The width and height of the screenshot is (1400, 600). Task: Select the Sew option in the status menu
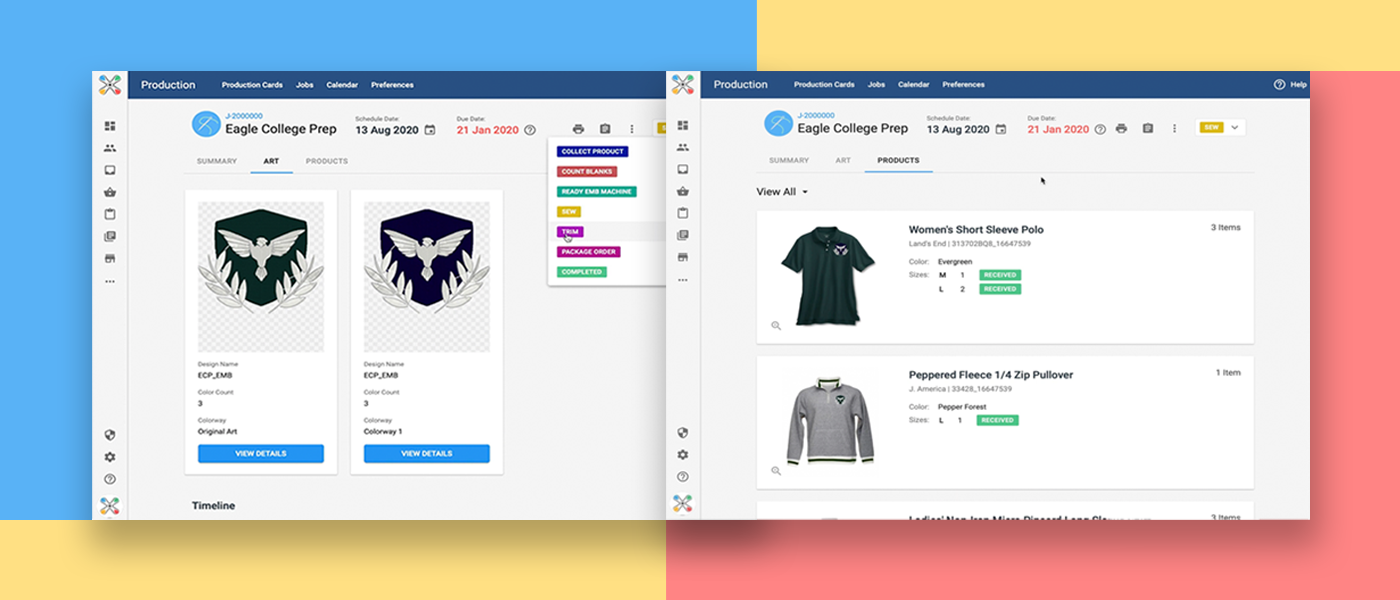pos(568,212)
